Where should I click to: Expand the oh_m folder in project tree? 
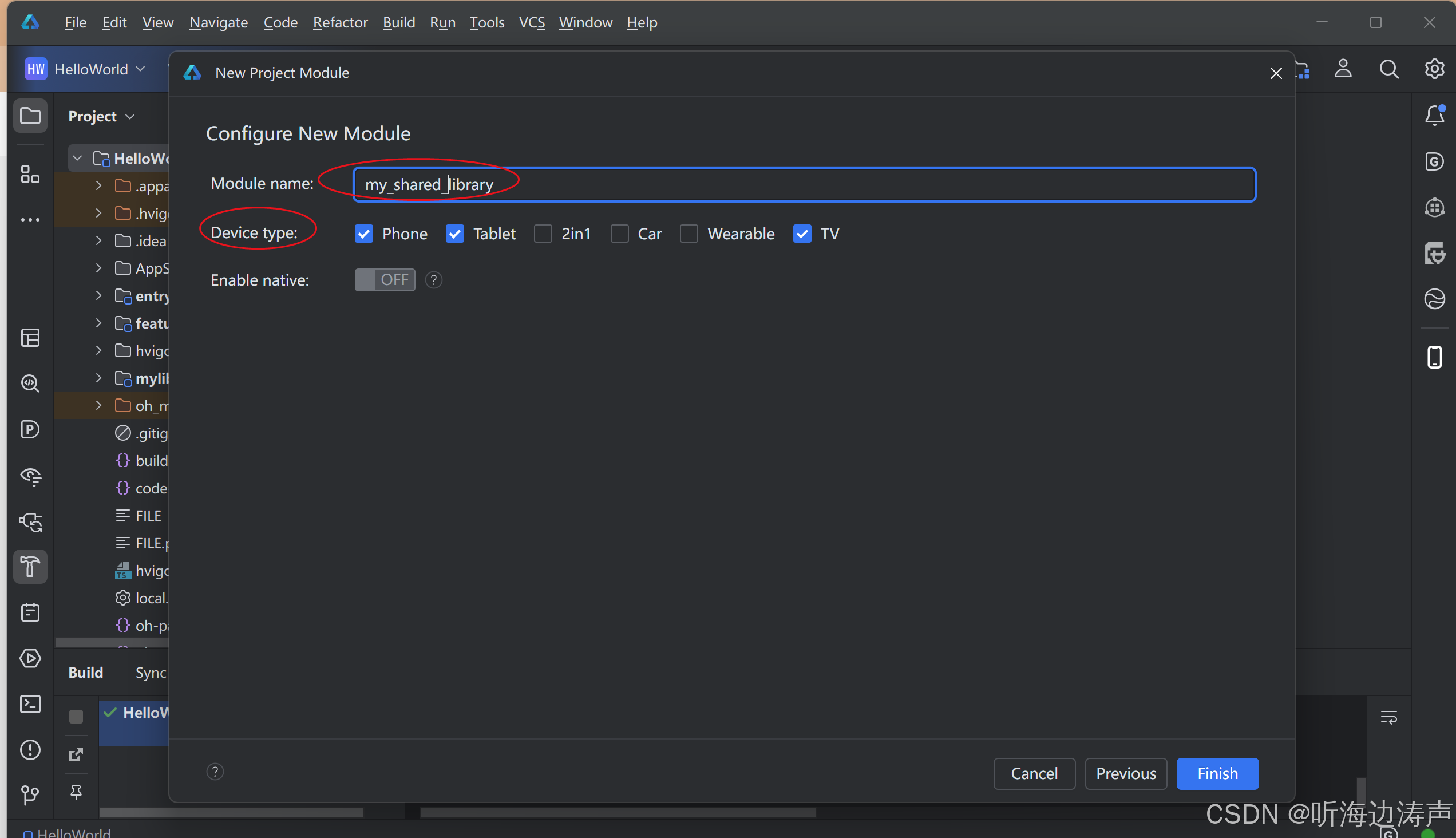(x=98, y=406)
